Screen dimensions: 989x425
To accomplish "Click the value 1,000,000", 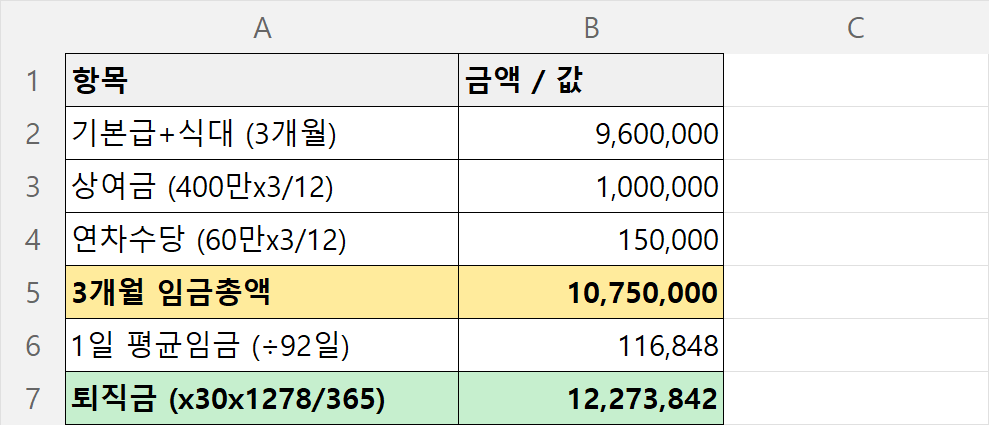I will click(591, 186).
